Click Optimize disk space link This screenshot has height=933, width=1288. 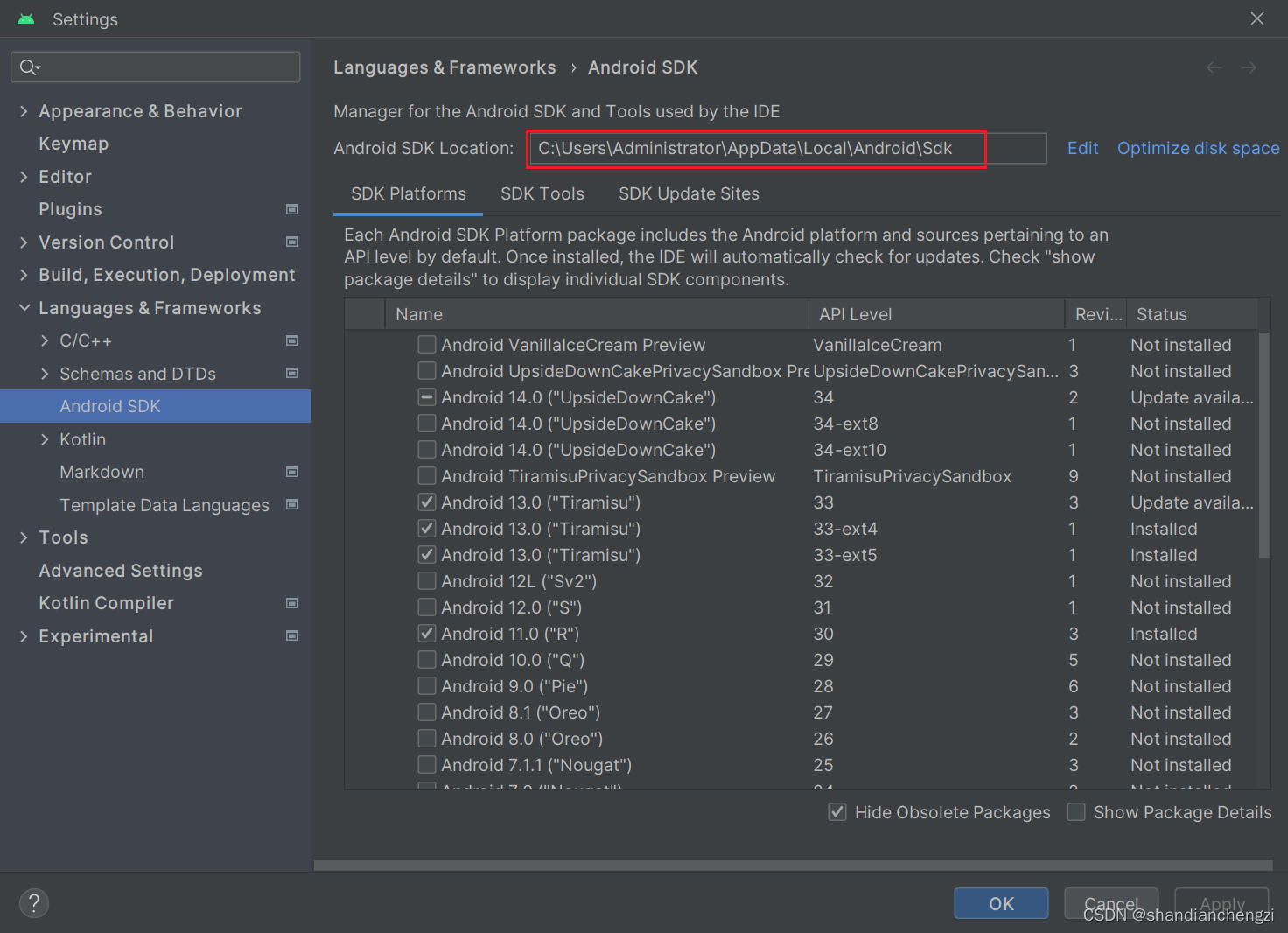(x=1198, y=148)
